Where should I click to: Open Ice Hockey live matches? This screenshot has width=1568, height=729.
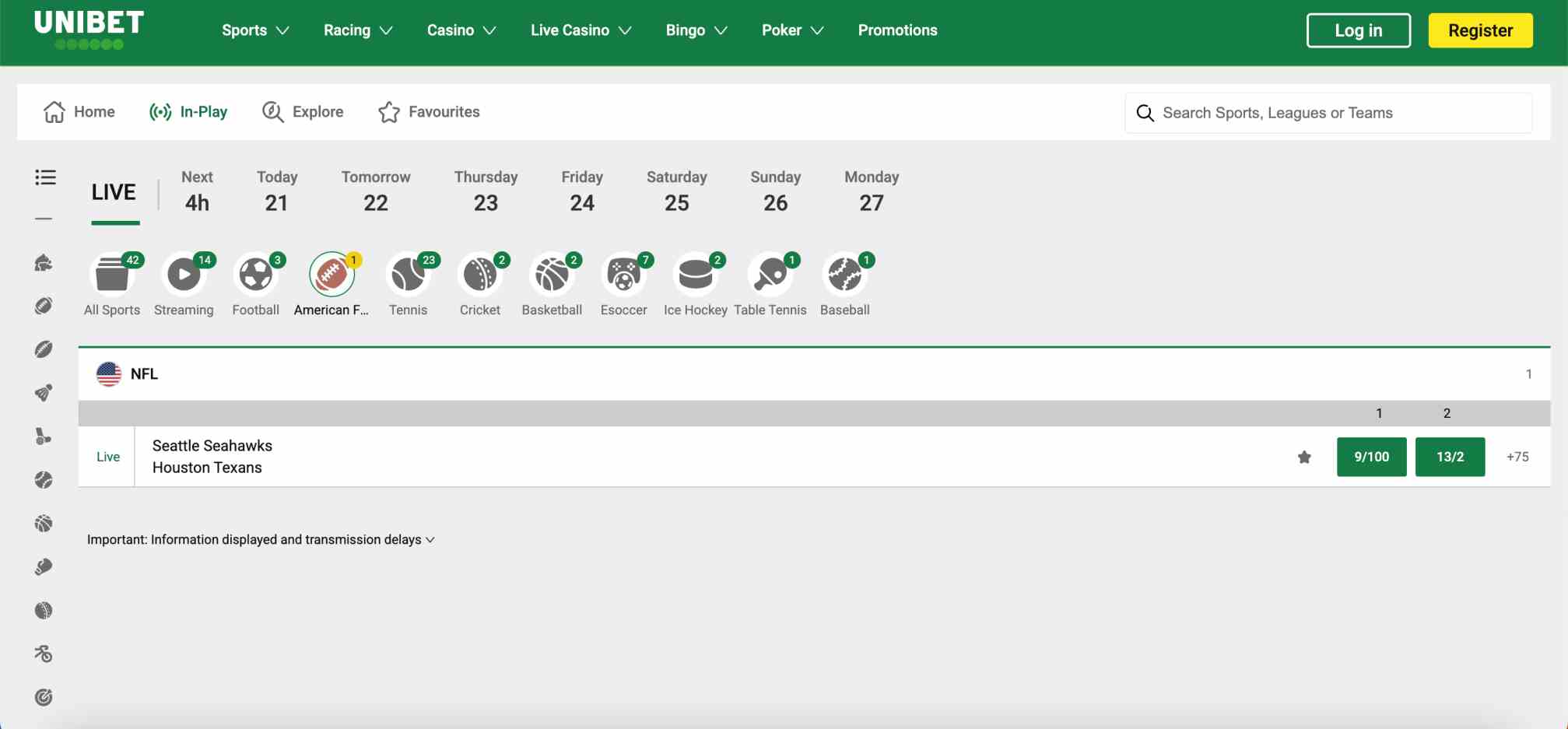pos(696,274)
